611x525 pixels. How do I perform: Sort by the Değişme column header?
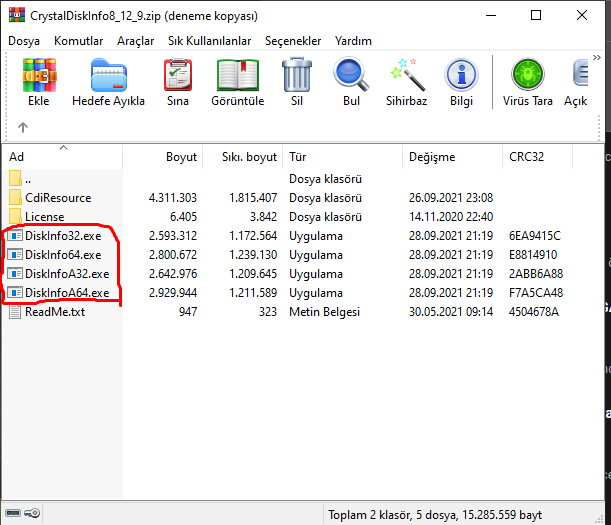pos(452,157)
